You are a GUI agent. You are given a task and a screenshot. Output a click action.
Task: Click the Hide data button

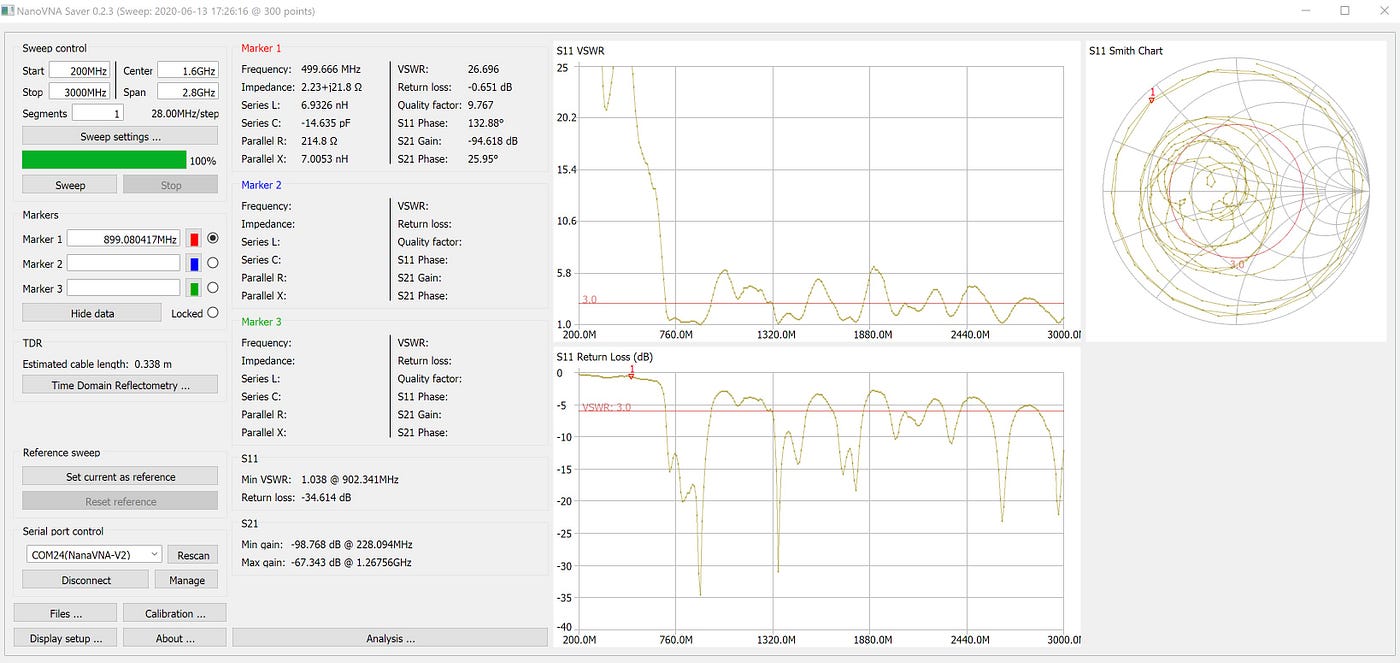pos(92,313)
